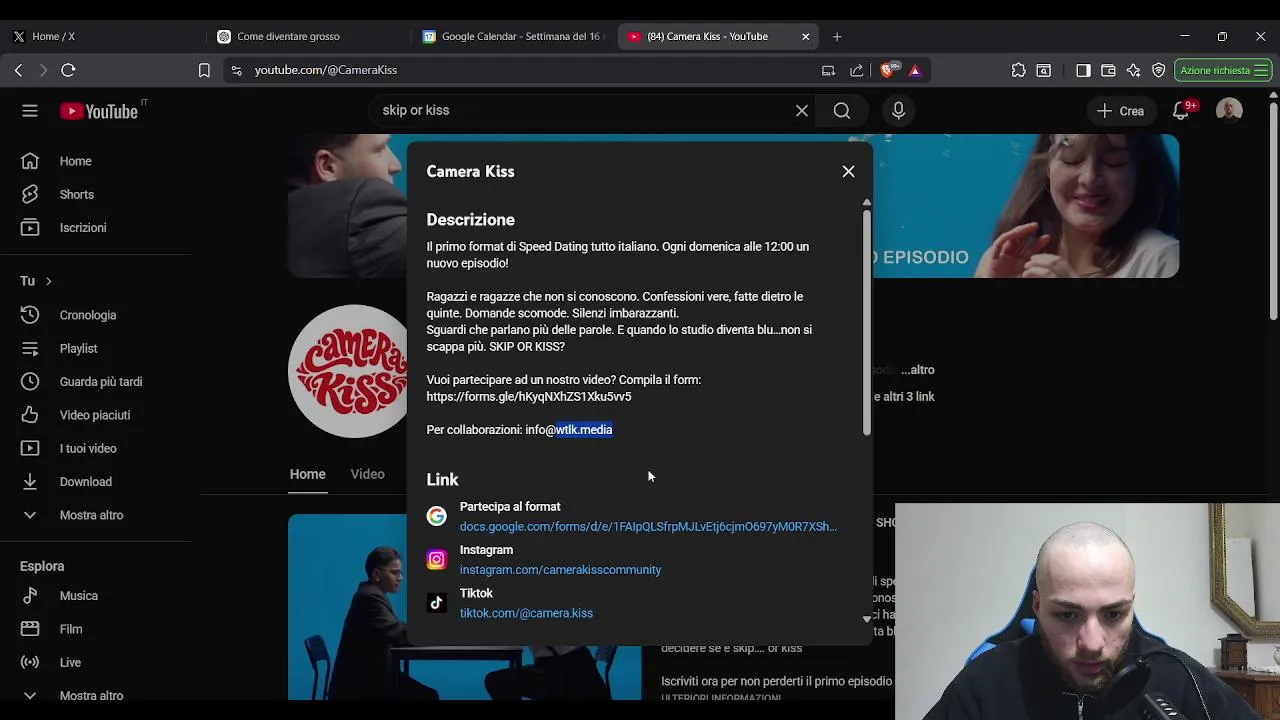The image size is (1280, 720).
Task: Expand the Tu section chevron
Action: (48, 281)
